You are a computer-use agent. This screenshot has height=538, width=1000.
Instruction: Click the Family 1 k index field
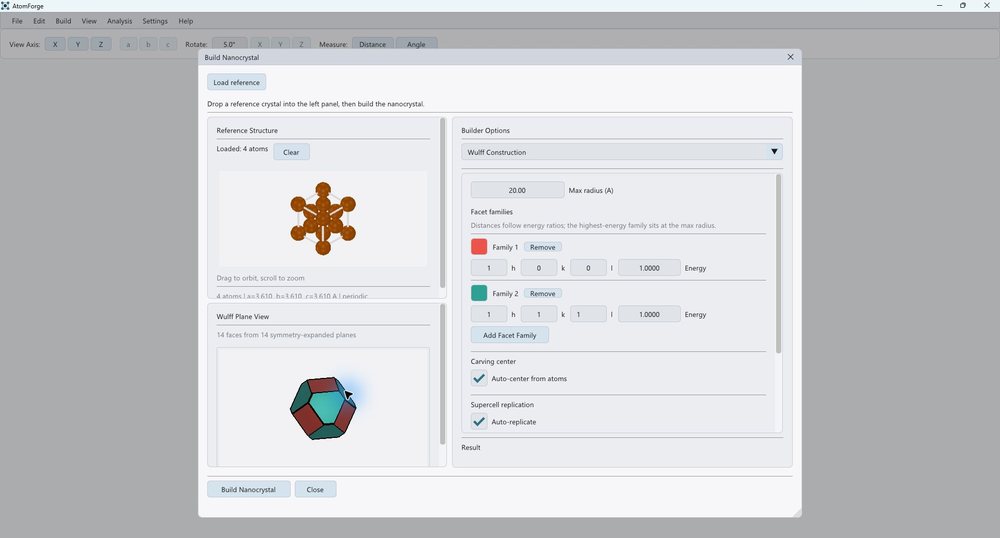[539, 268]
